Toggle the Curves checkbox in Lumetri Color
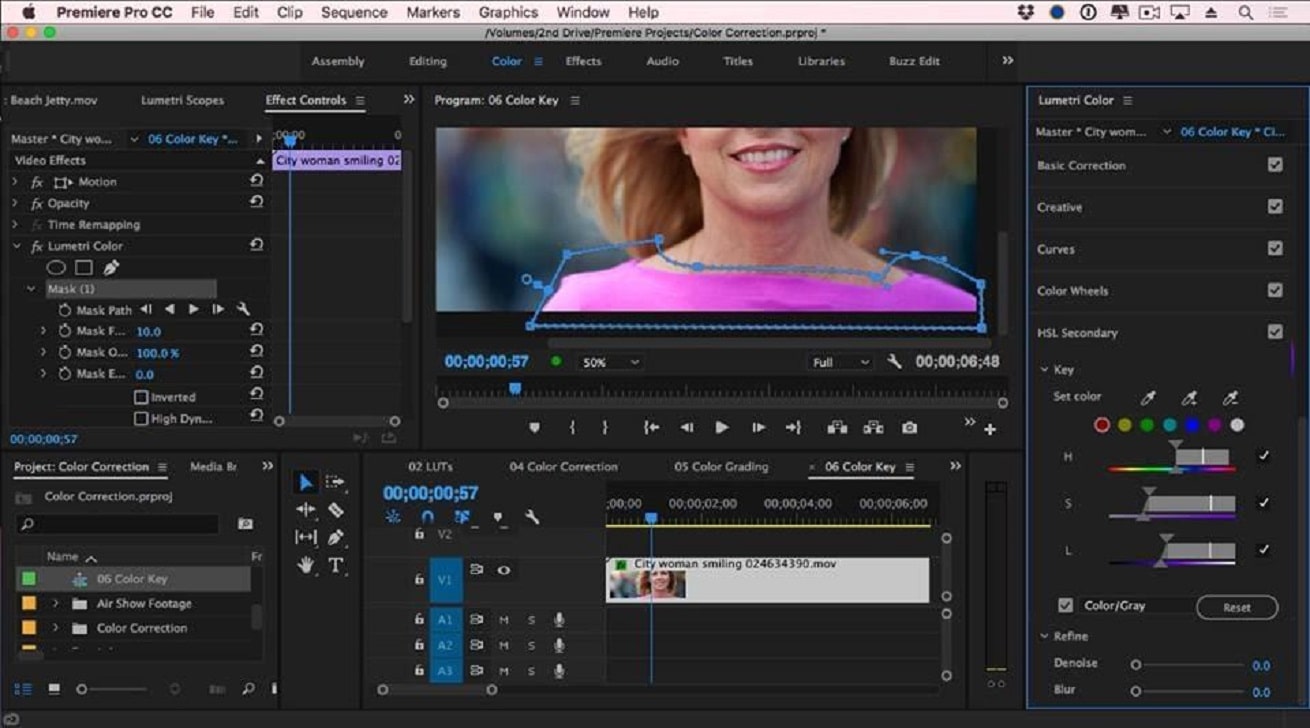 1277,248
